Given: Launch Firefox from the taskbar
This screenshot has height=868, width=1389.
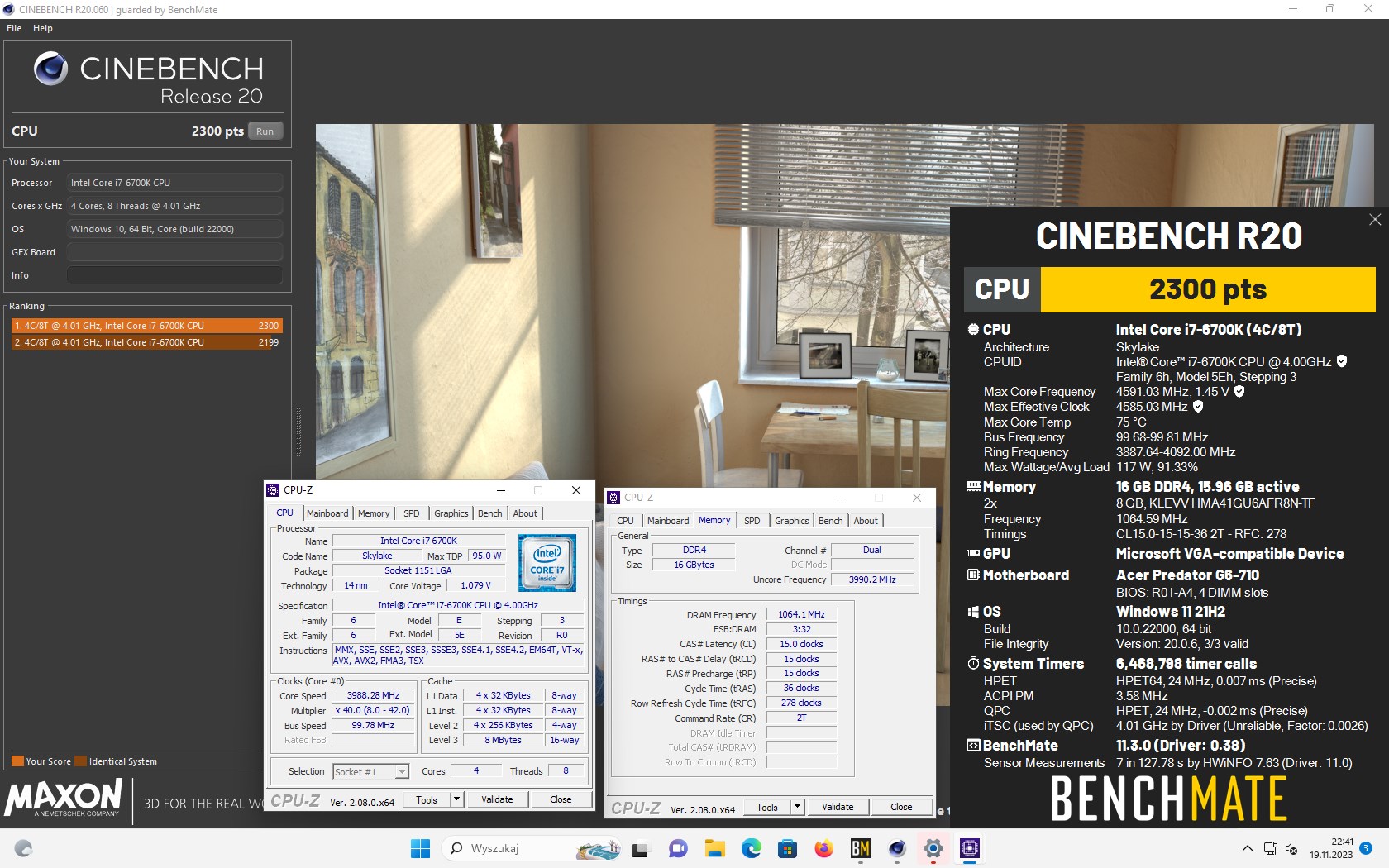Looking at the screenshot, I should [x=823, y=848].
